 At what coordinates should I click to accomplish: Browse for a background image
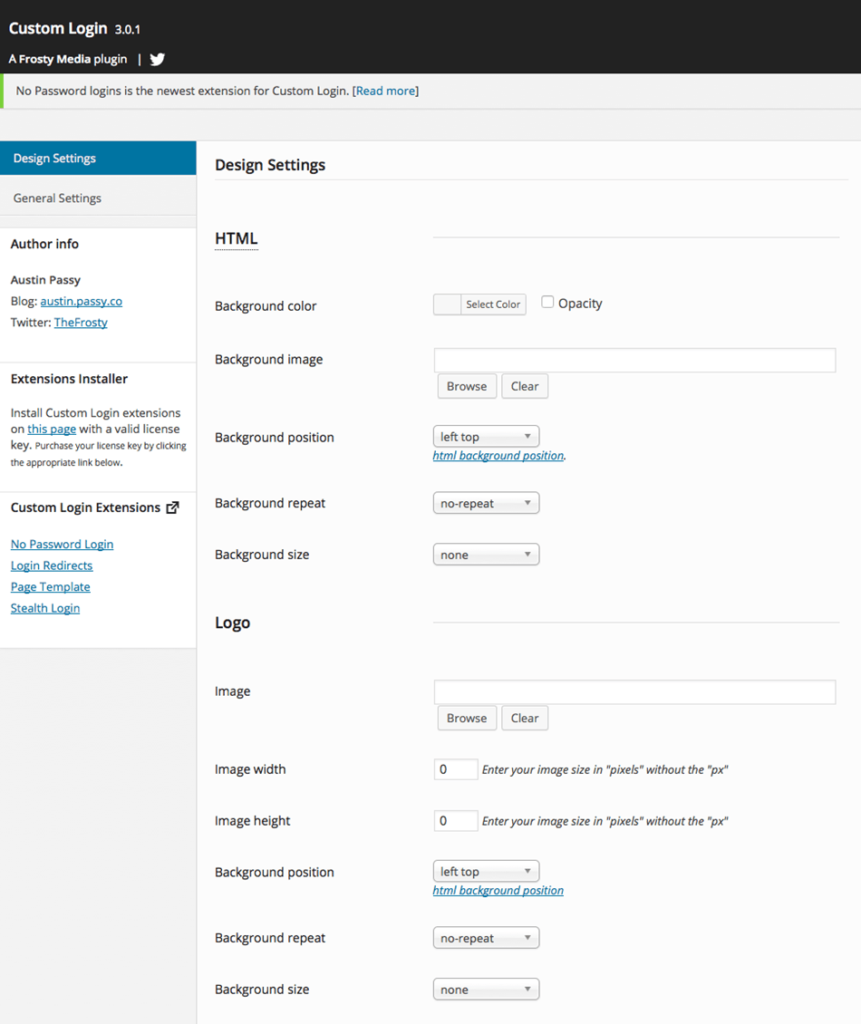coord(466,386)
